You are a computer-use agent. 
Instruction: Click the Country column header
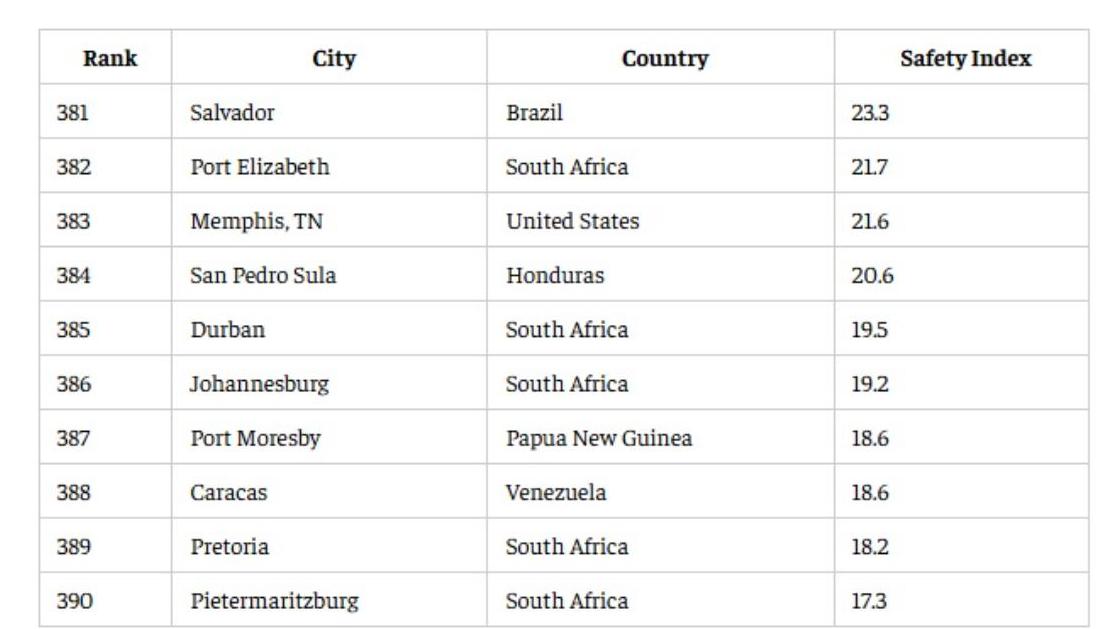tap(664, 58)
